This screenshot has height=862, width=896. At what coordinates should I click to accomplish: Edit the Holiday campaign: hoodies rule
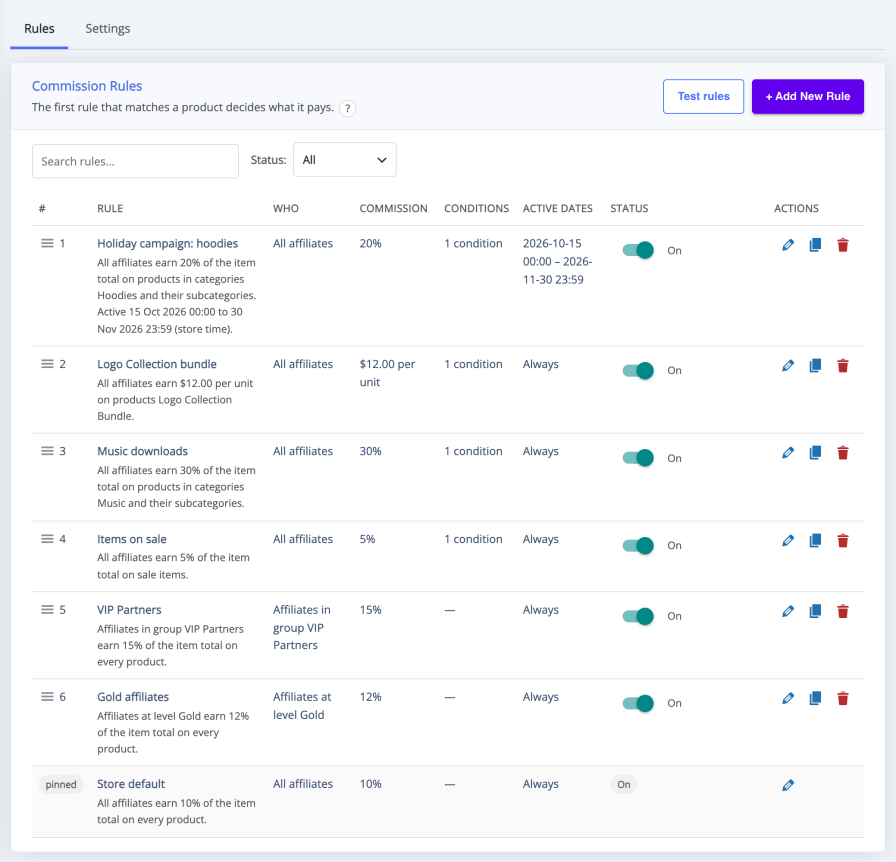[x=788, y=245]
